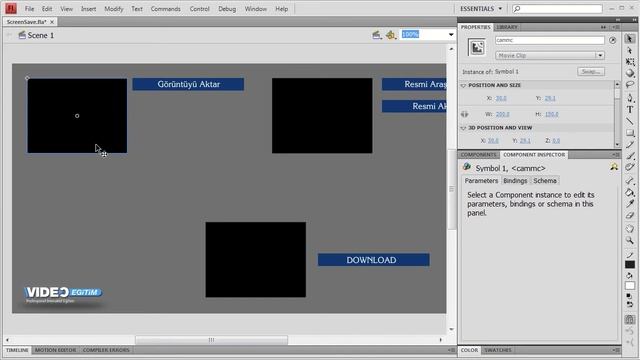
Task: Open the Swatches tab
Action: click(498, 350)
